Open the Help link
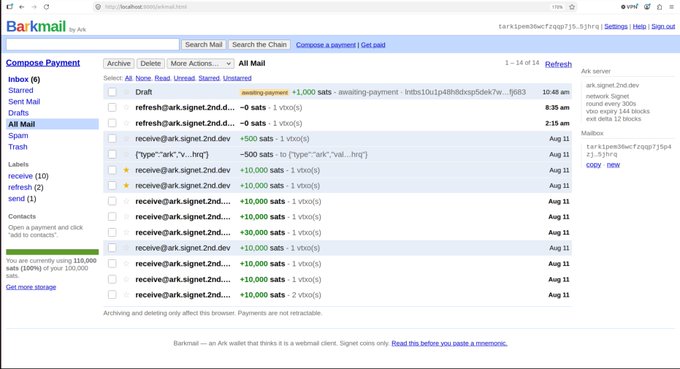This screenshot has height=369, width=680. [639, 26]
